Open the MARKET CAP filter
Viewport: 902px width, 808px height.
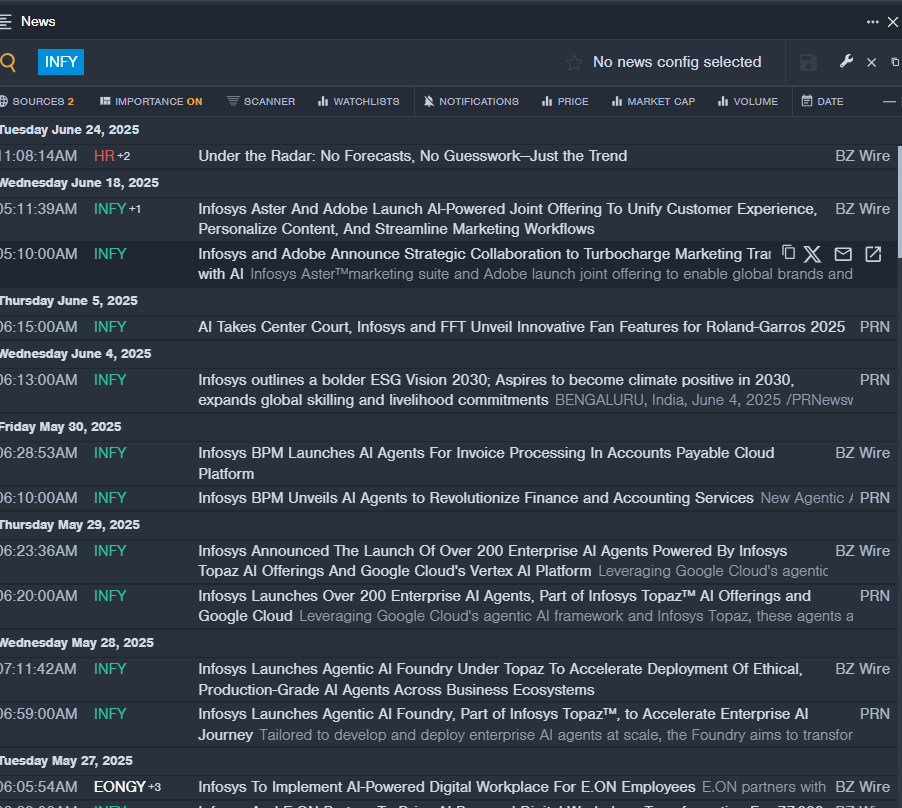pos(653,101)
